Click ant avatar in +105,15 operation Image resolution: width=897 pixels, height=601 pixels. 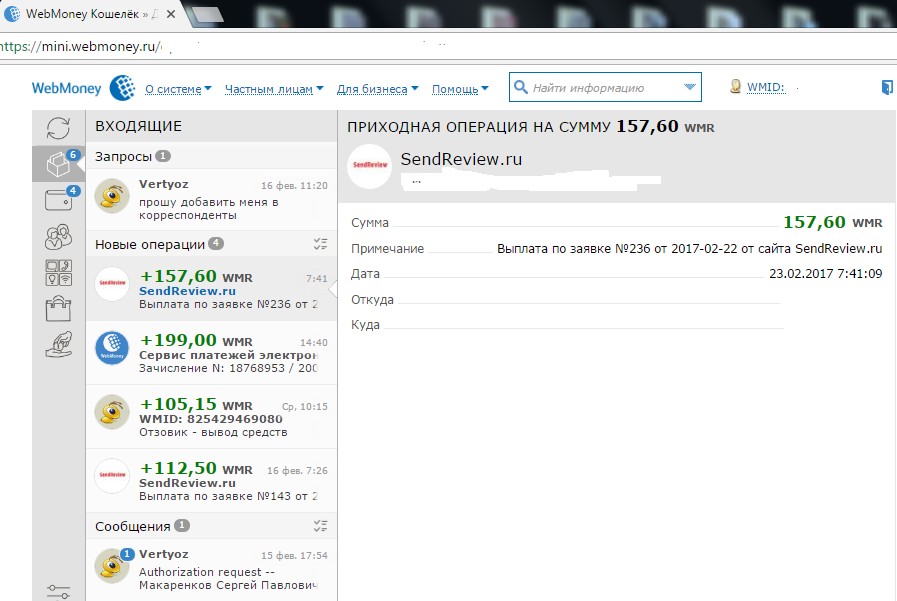point(112,412)
